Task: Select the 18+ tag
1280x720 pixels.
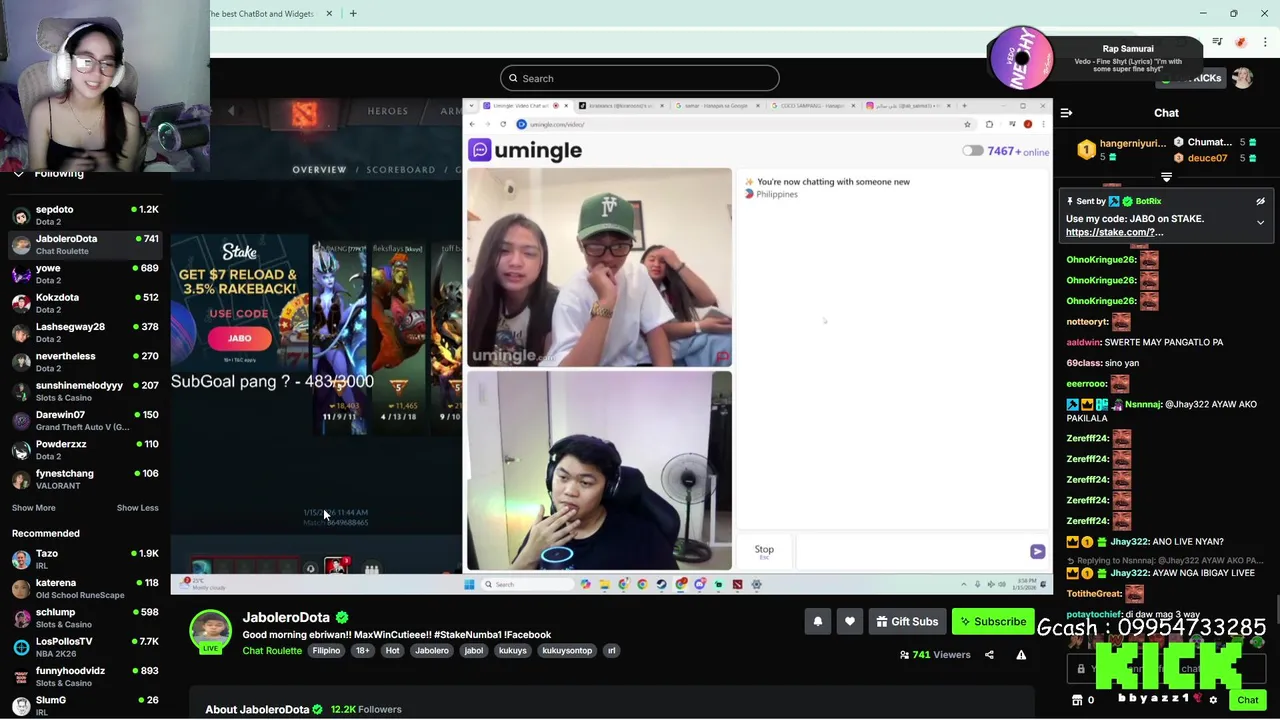Action: tap(362, 651)
